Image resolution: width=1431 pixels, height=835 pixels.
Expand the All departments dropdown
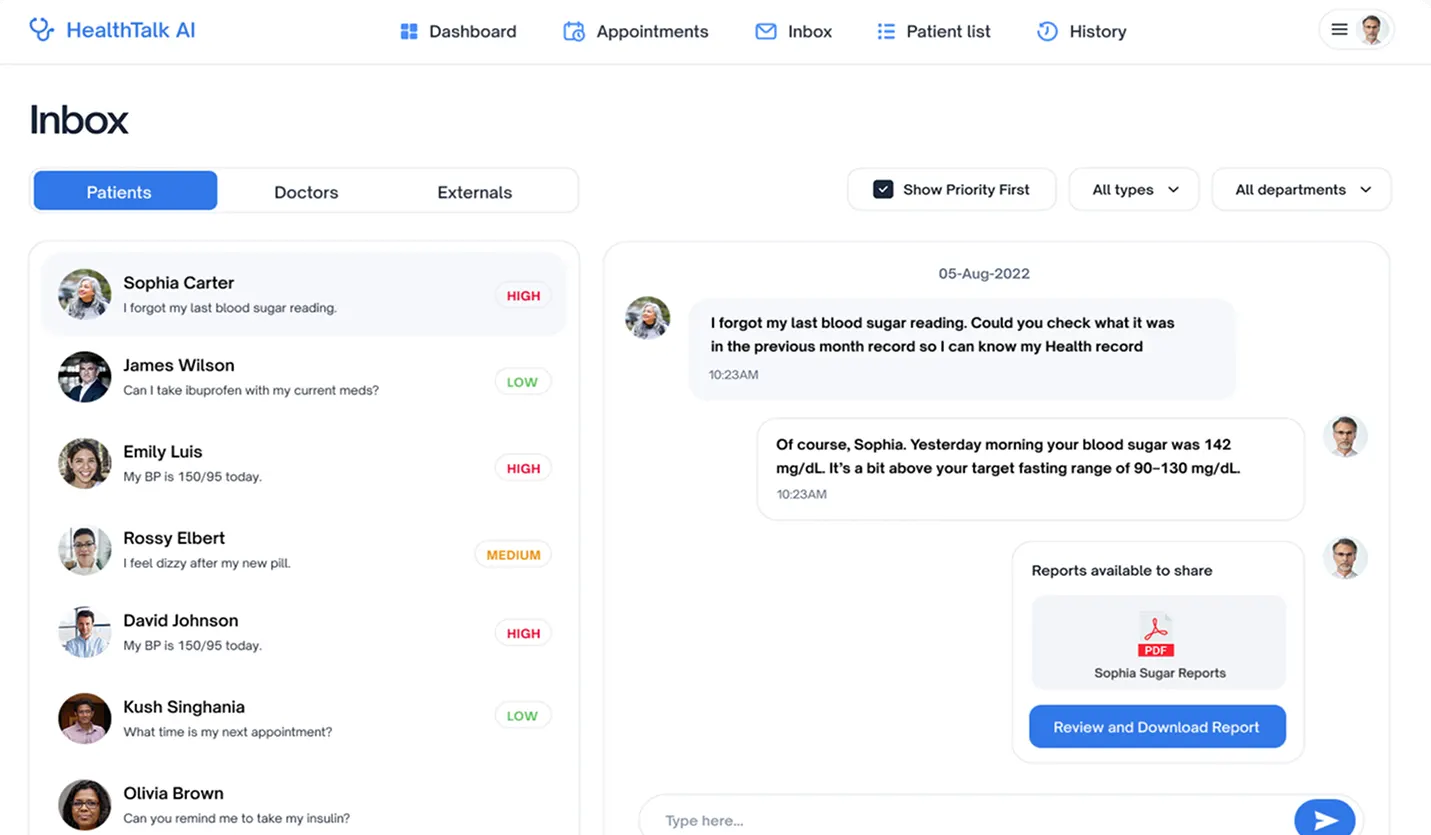click(1300, 189)
